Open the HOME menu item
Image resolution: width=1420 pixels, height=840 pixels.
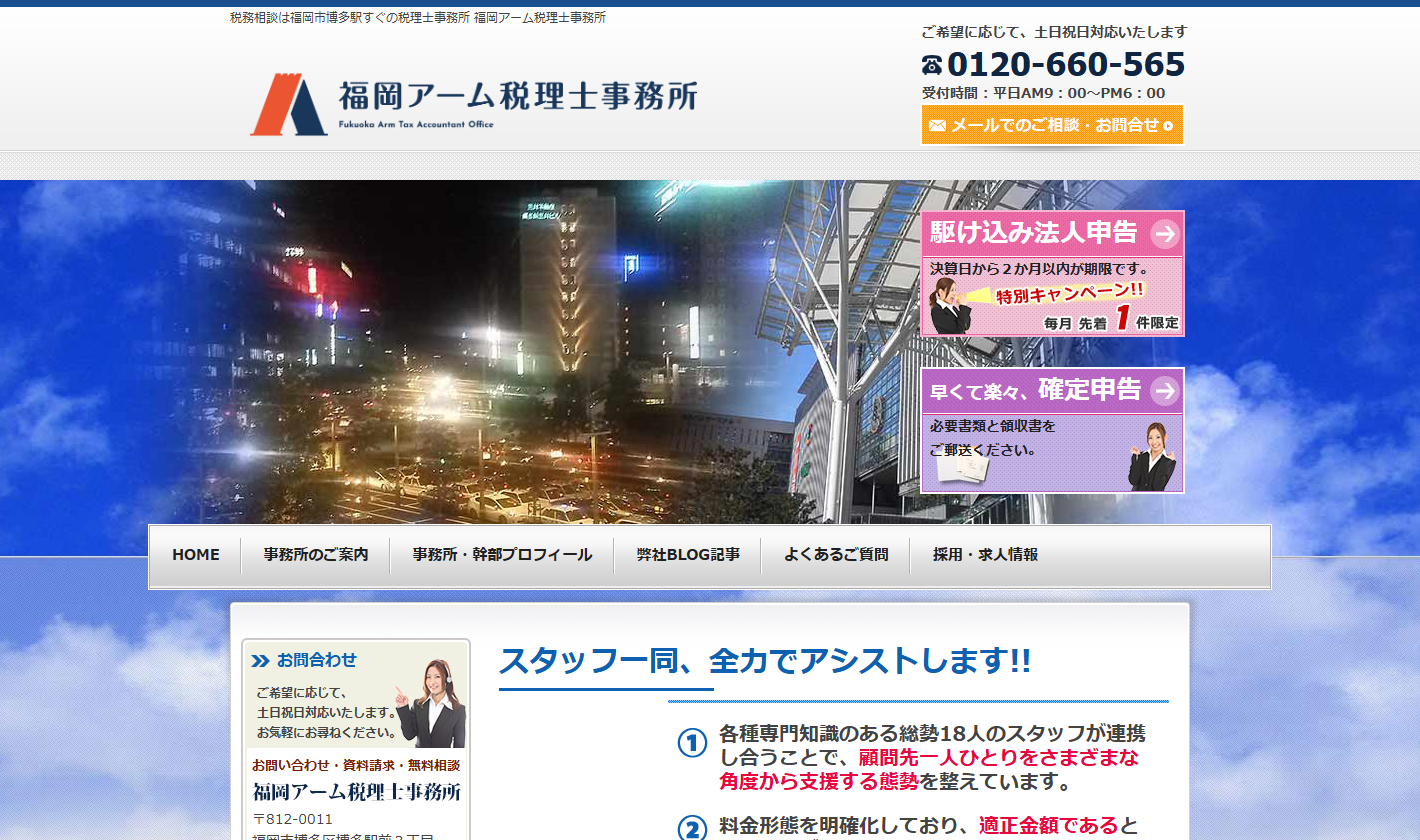click(196, 555)
